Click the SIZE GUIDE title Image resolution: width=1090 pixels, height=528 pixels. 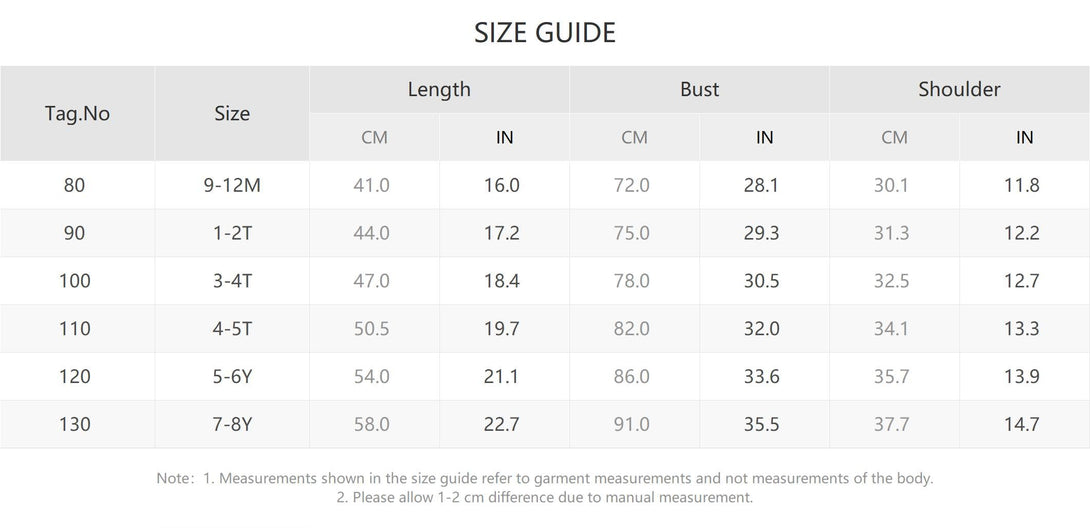tap(544, 33)
